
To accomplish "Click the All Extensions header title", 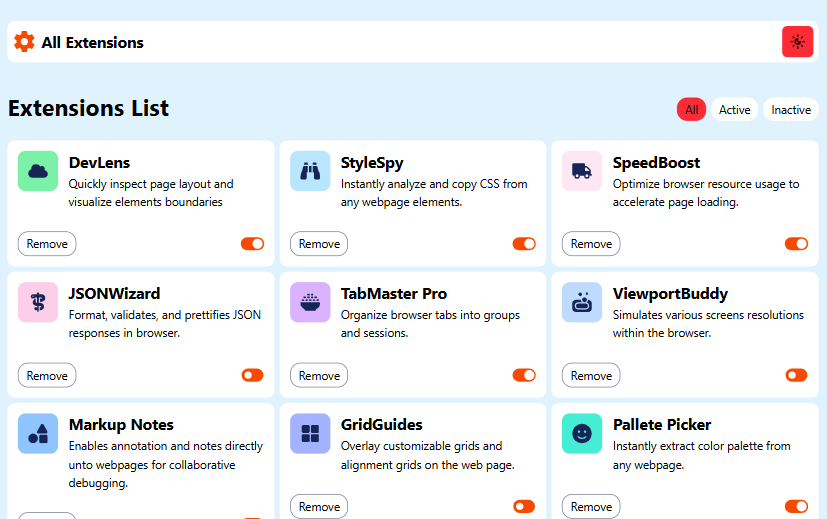I will click(92, 42).
